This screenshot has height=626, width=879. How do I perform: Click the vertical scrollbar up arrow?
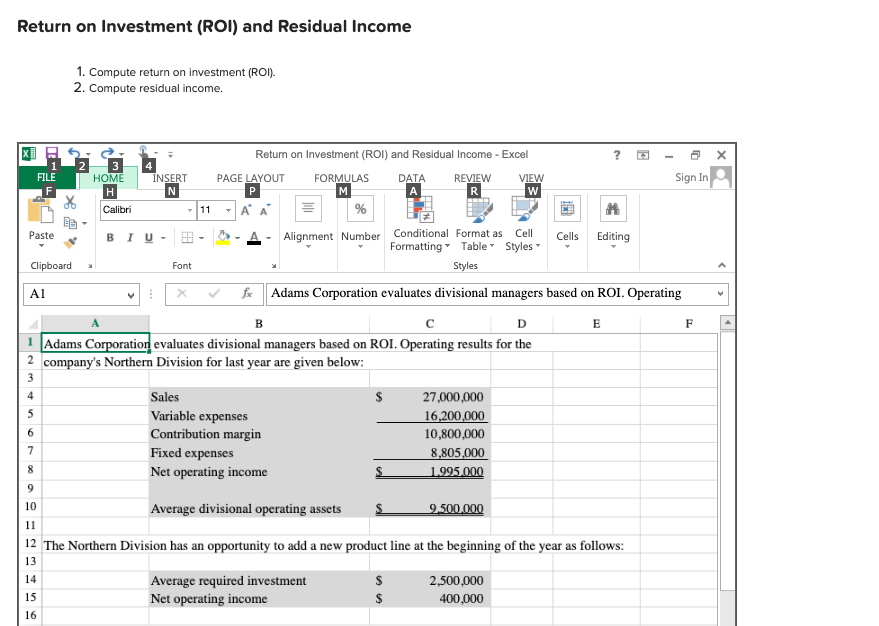coord(728,323)
